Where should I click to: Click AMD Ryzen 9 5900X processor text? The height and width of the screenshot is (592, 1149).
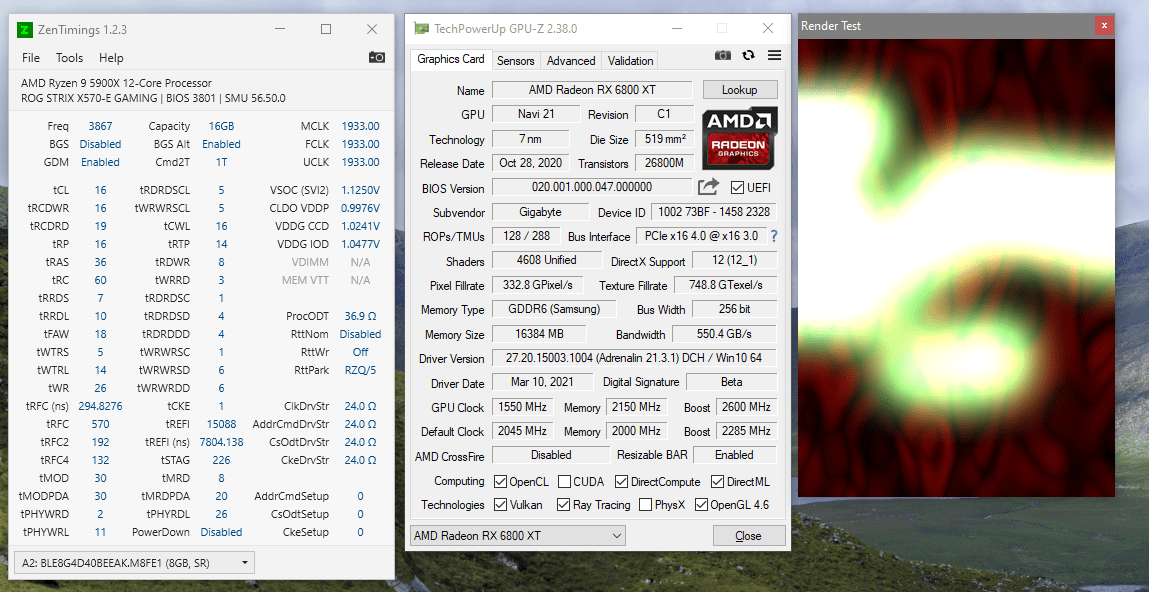(x=116, y=83)
